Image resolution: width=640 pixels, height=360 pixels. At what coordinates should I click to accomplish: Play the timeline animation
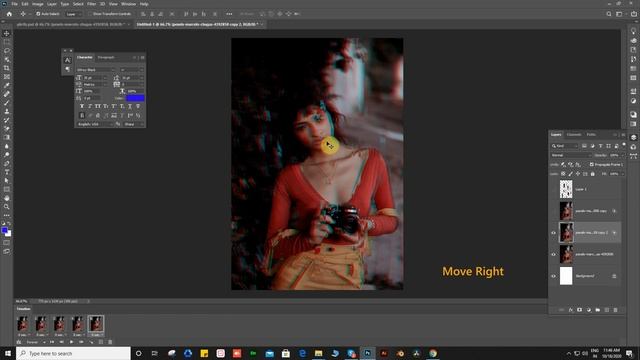(72, 342)
